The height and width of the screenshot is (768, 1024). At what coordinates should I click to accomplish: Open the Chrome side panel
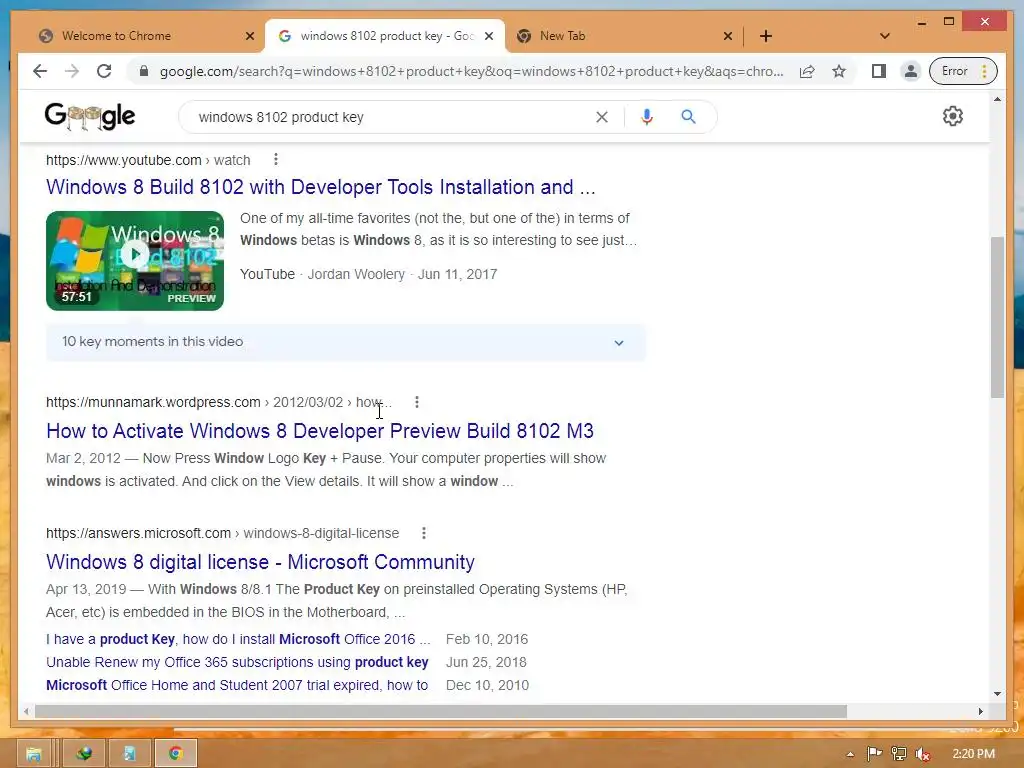[879, 71]
